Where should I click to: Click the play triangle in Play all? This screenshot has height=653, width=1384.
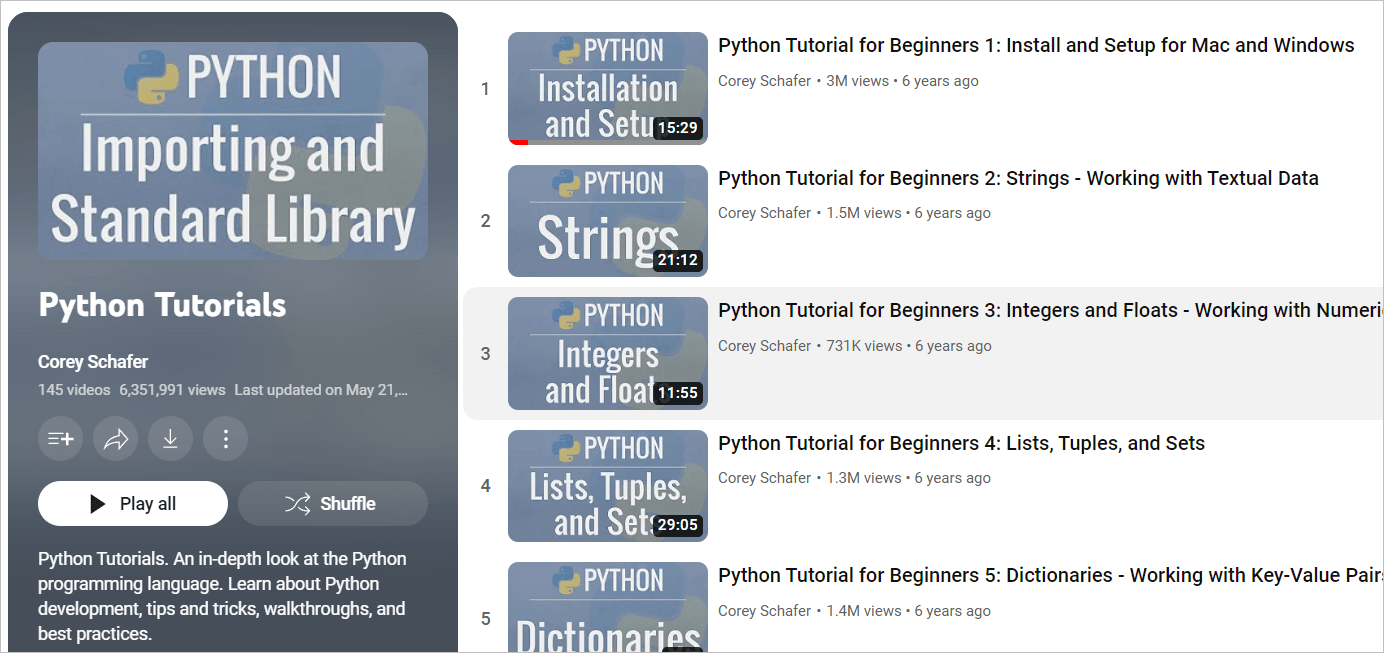98,504
